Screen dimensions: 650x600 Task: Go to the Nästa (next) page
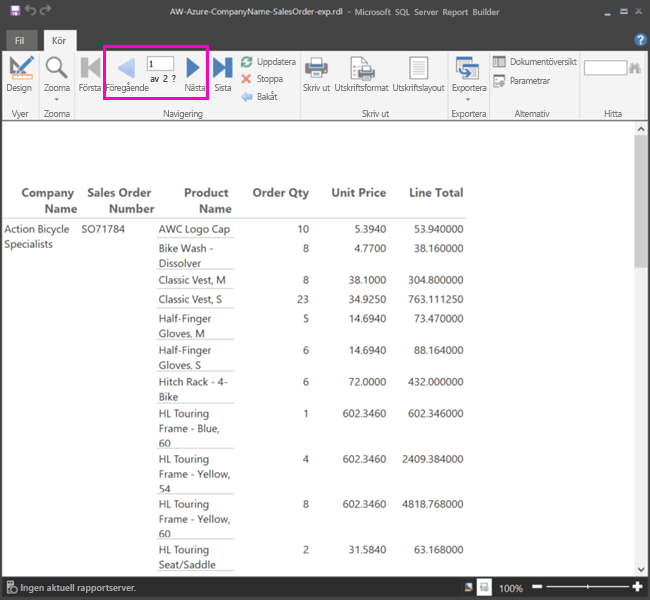(194, 74)
